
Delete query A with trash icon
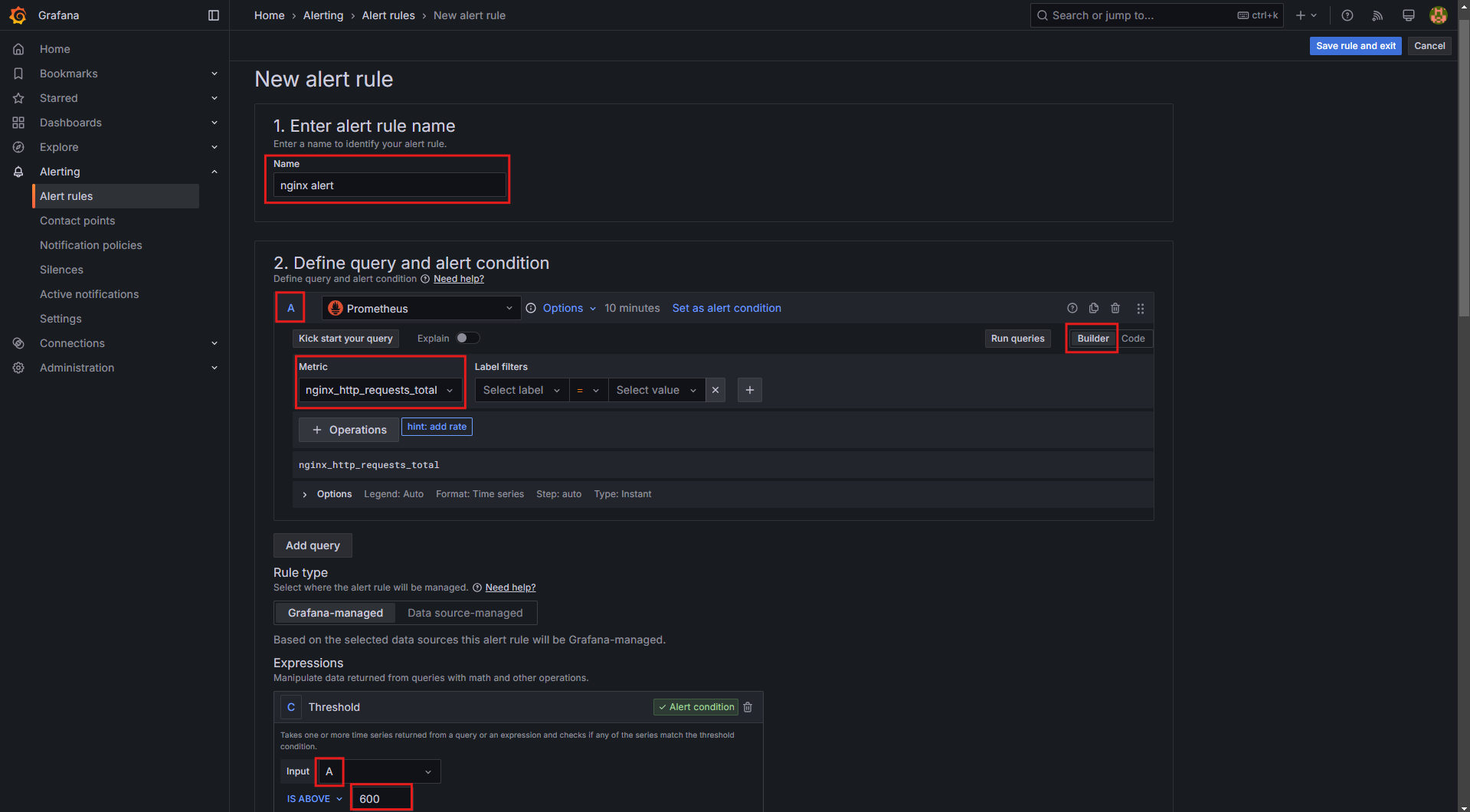[x=1115, y=308]
